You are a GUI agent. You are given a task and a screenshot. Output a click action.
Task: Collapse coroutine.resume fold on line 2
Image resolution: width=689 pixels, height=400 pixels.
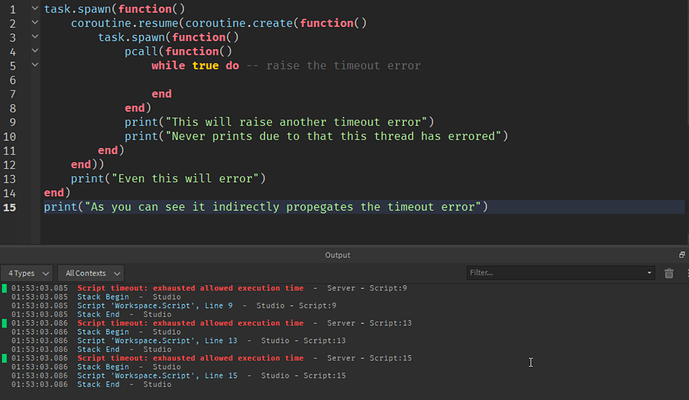pos(36,22)
